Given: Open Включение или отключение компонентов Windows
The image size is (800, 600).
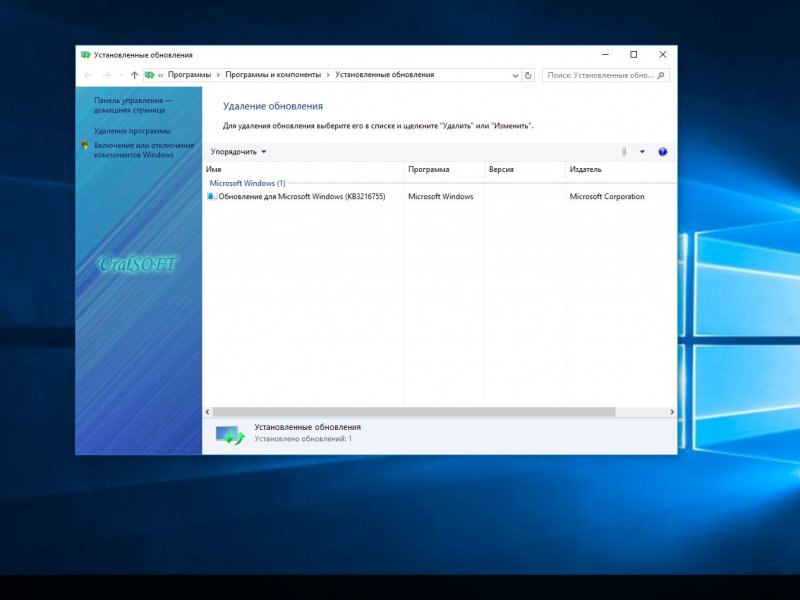Looking at the screenshot, I should coord(144,150).
